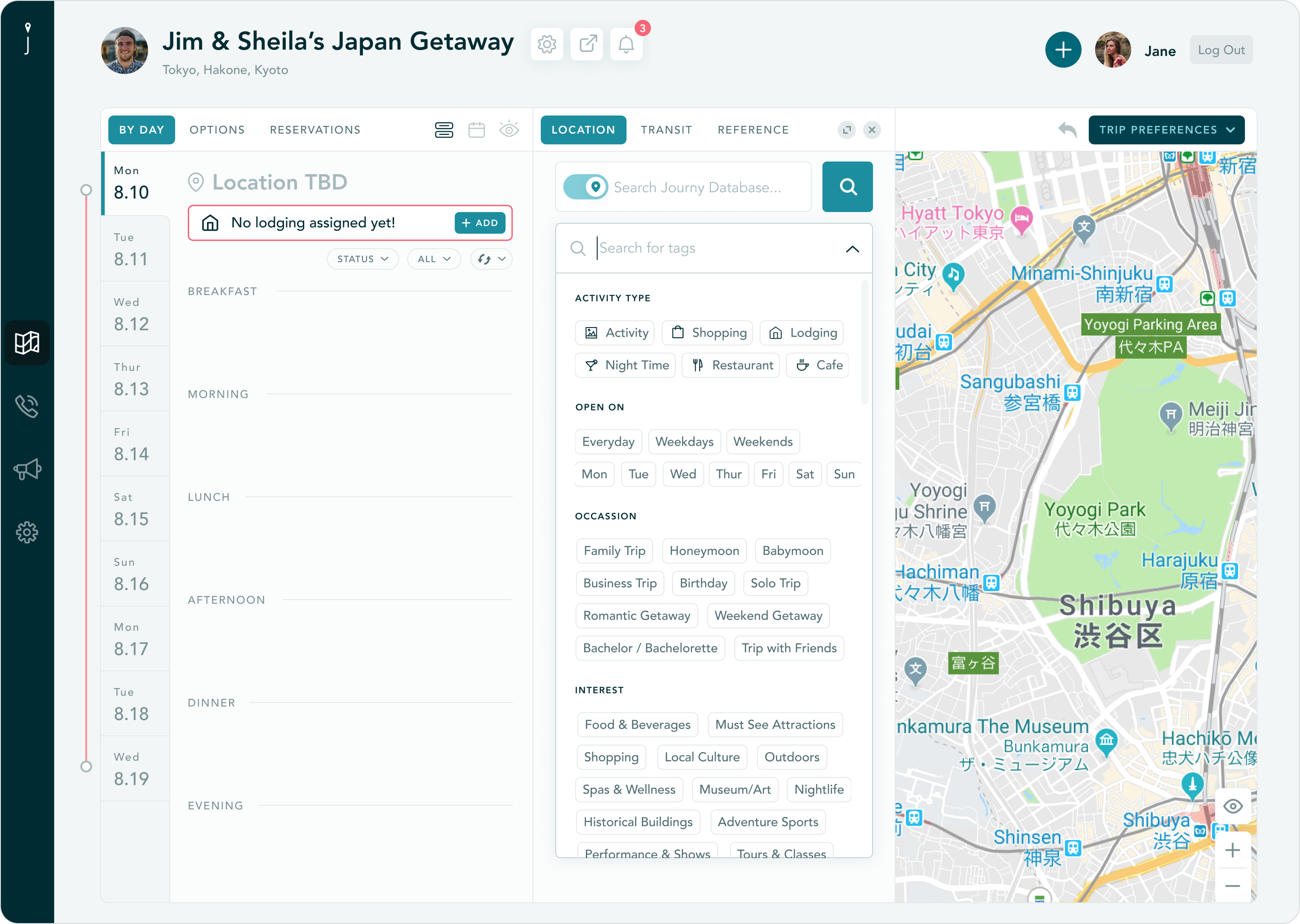Toggle the location search database switch
Image resolution: width=1300 pixels, height=924 pixels.
[586, 187]
